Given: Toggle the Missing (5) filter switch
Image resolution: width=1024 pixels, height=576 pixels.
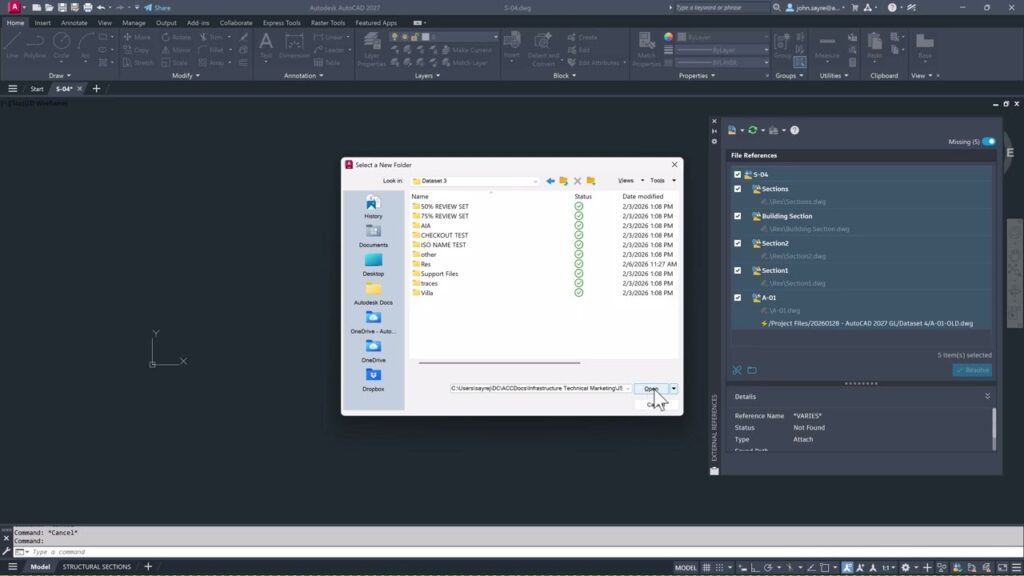Looking at the screenshot, I should click(989, 142).
